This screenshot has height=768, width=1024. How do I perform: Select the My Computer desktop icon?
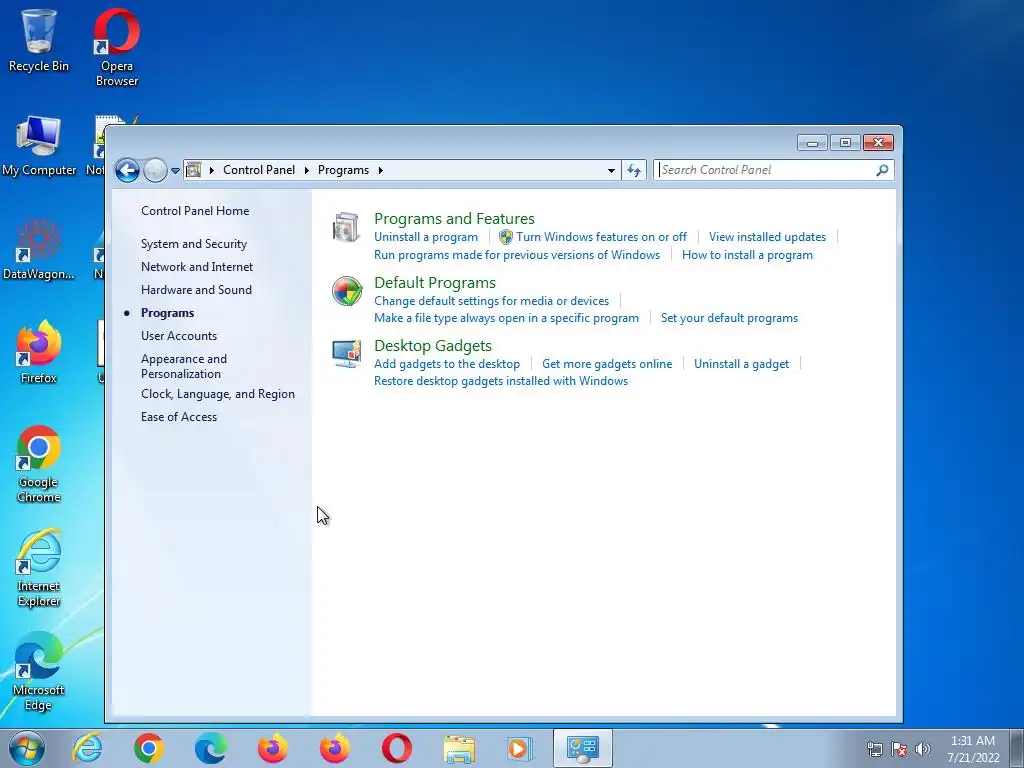click(x=39, y=146)
